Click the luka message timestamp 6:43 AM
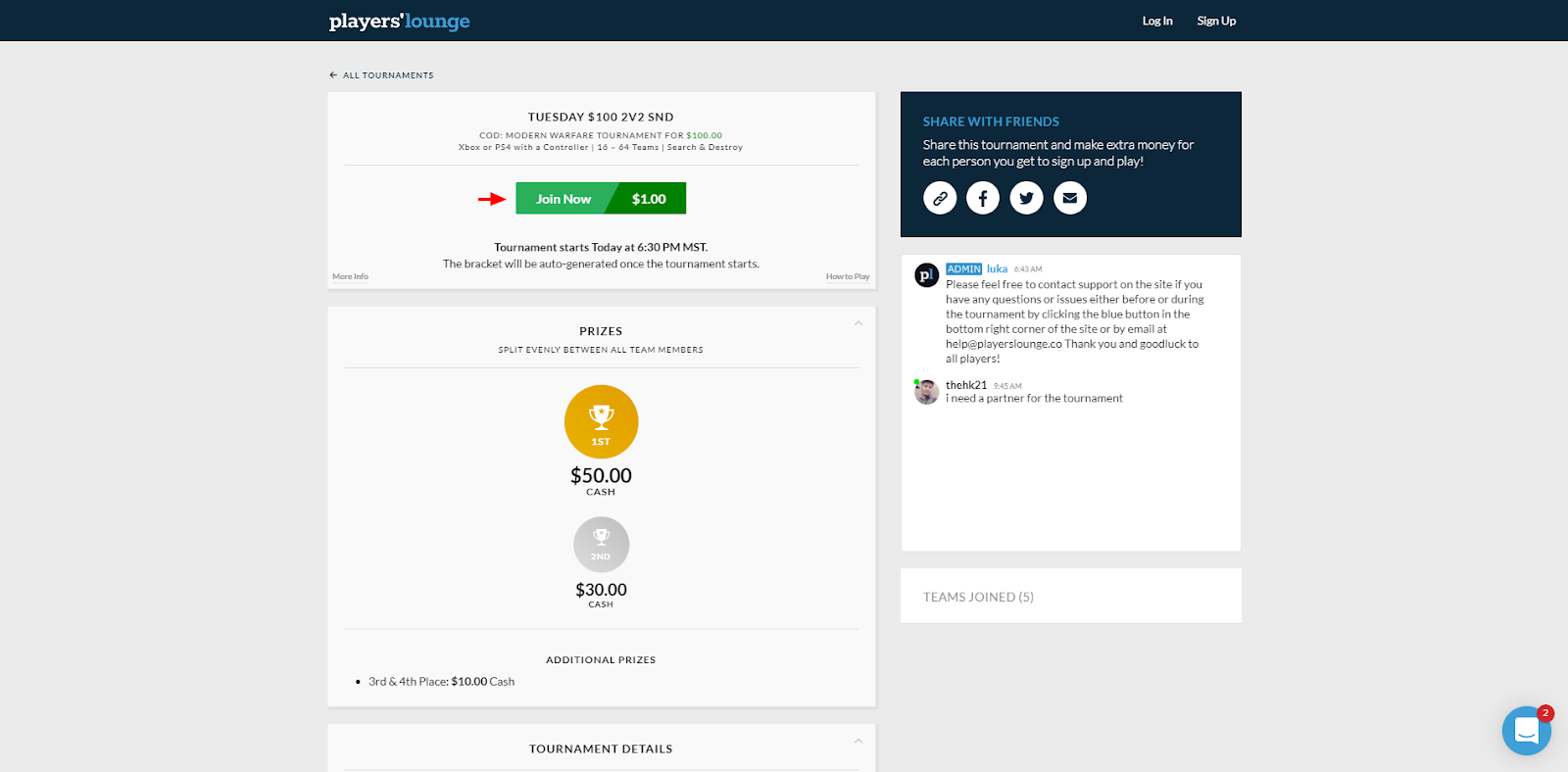Image resolution: width=1568 pixels, height=772 pixels. coord(1028,269)
